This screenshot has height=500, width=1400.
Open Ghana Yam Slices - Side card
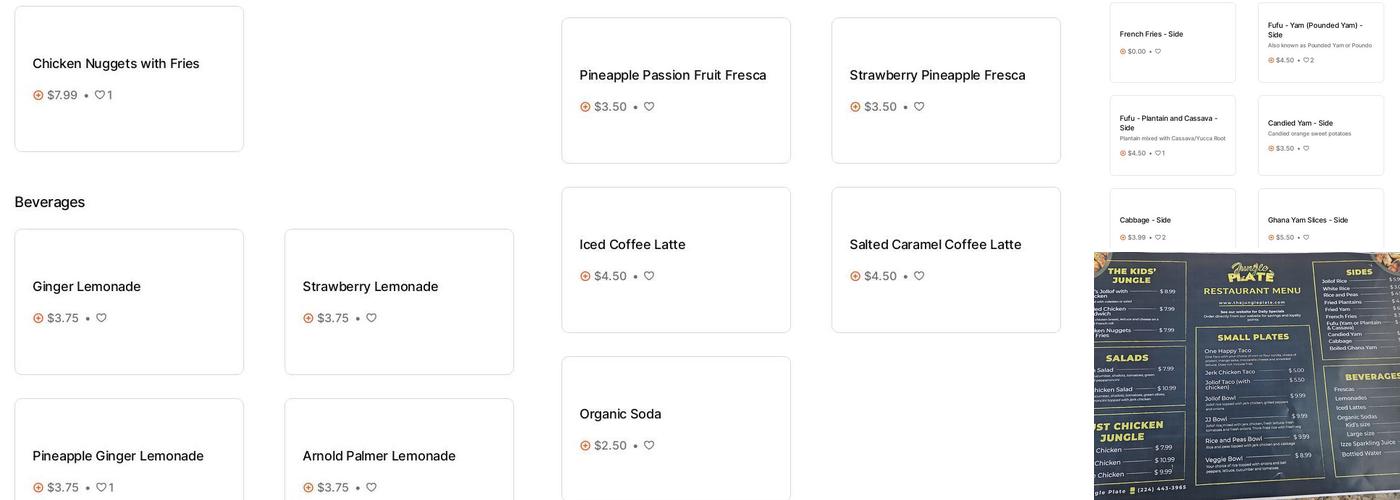click(x=1320, y=225)
